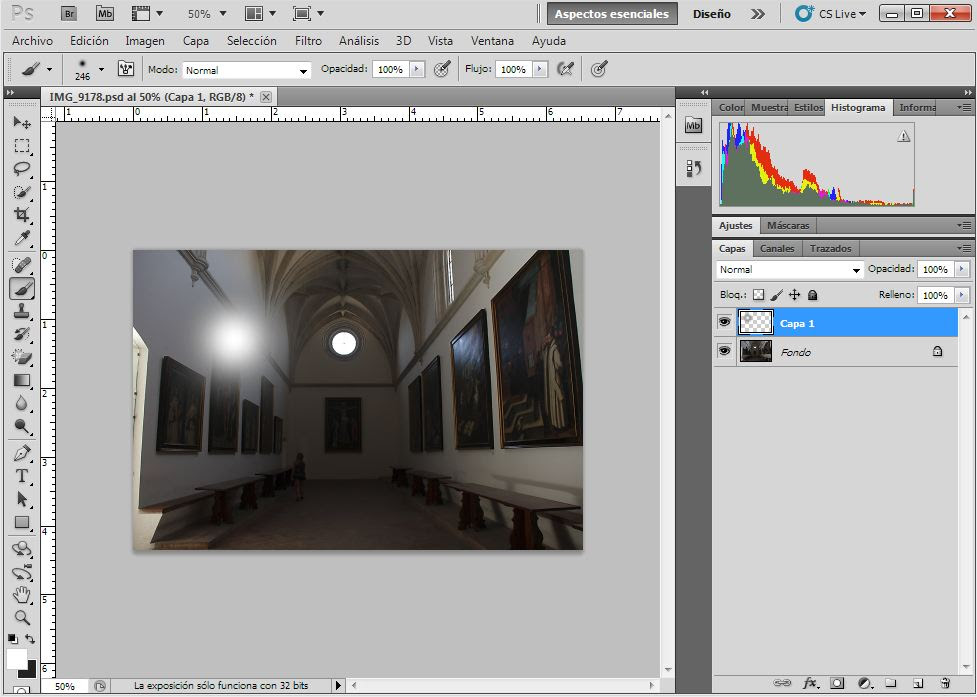Open layer styles fx icon

(x=810, y=683)
